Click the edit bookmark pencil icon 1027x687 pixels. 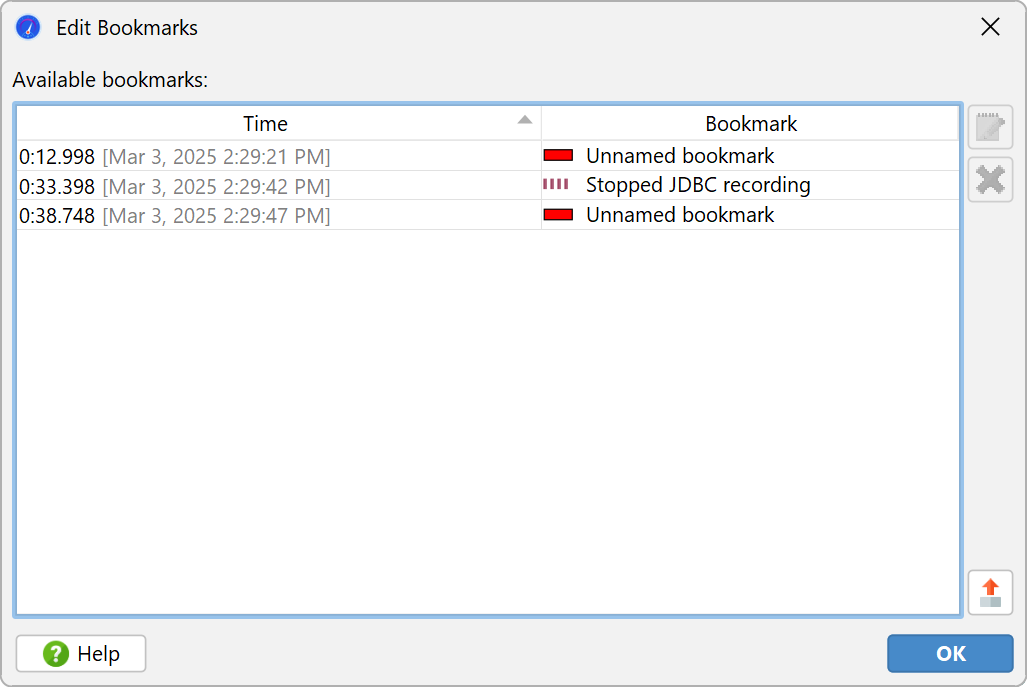point(990,127)
